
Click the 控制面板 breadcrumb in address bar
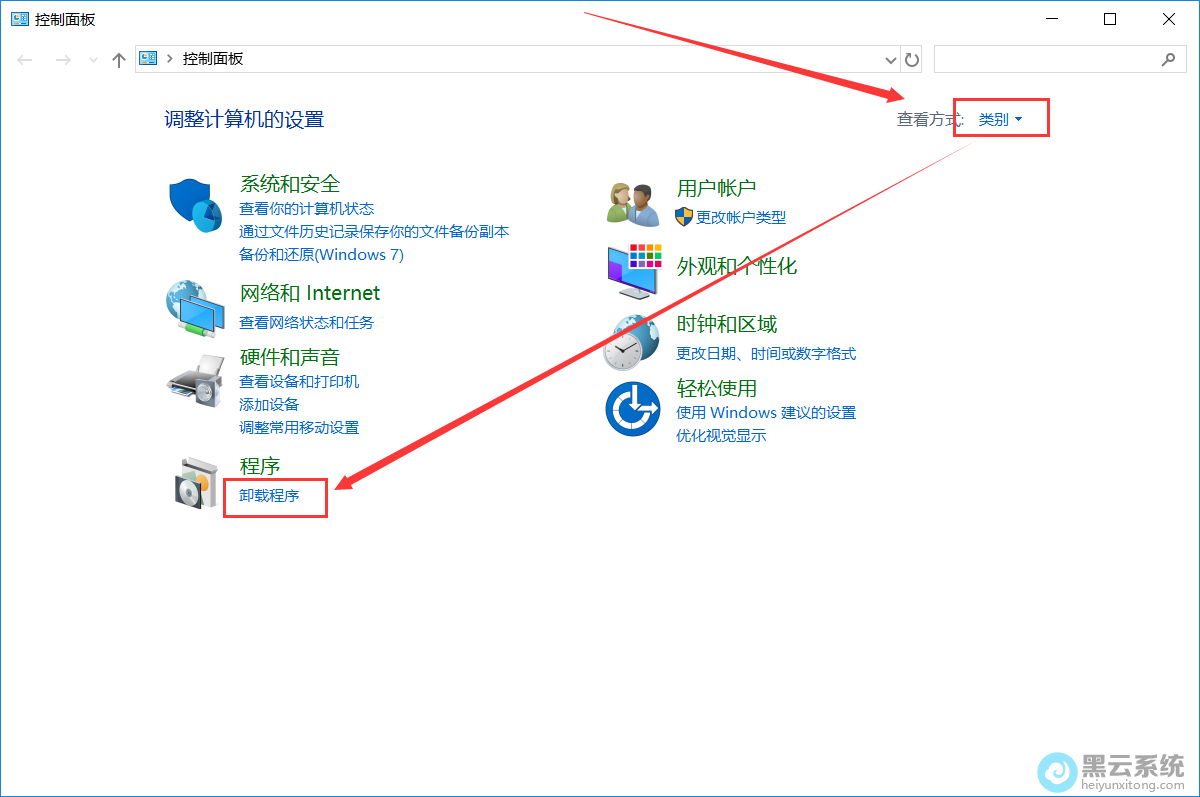pyautogui.click(x=213, y=59)
